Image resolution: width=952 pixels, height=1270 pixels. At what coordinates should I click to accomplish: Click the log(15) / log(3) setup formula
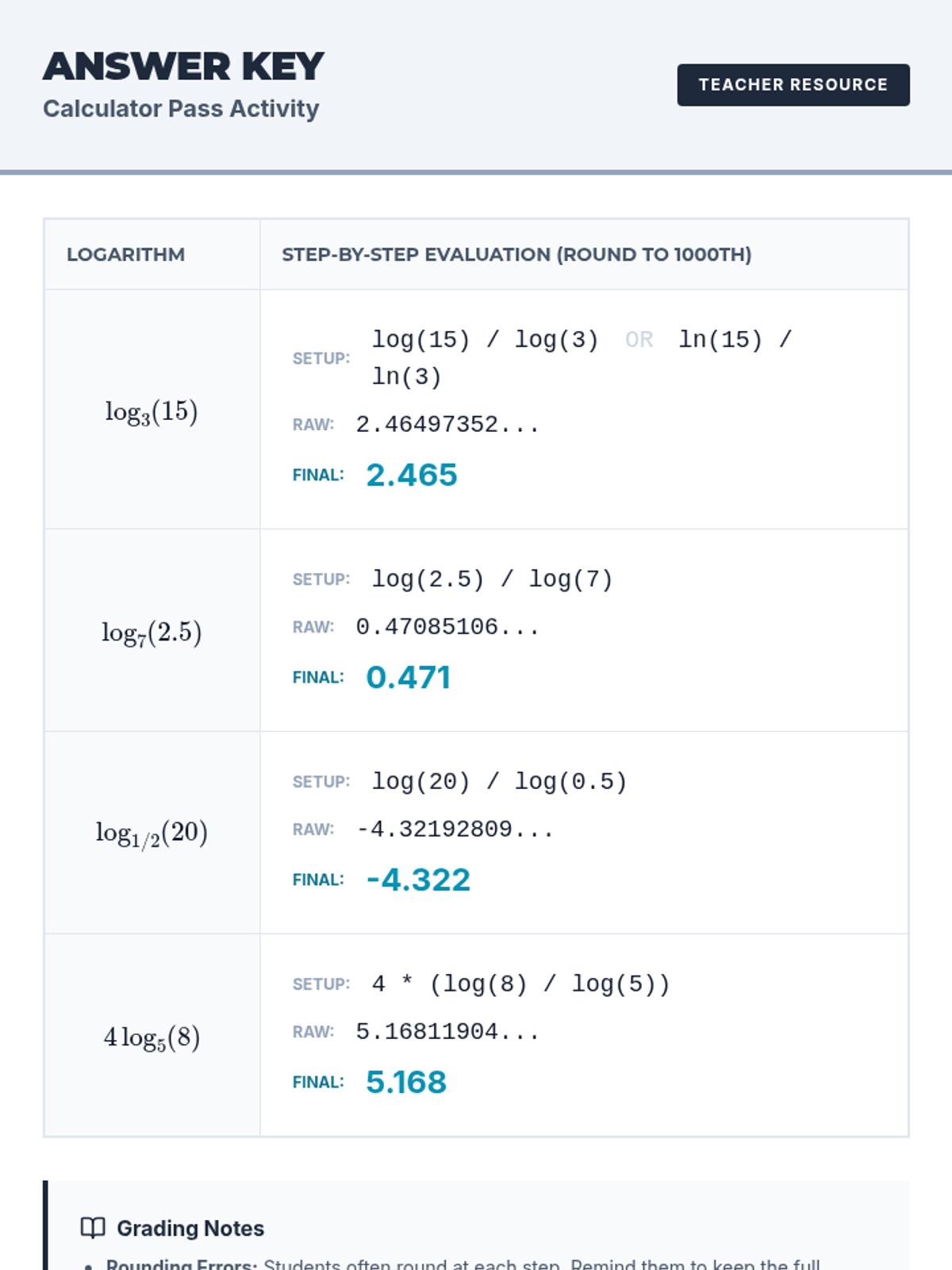(485, 340)
